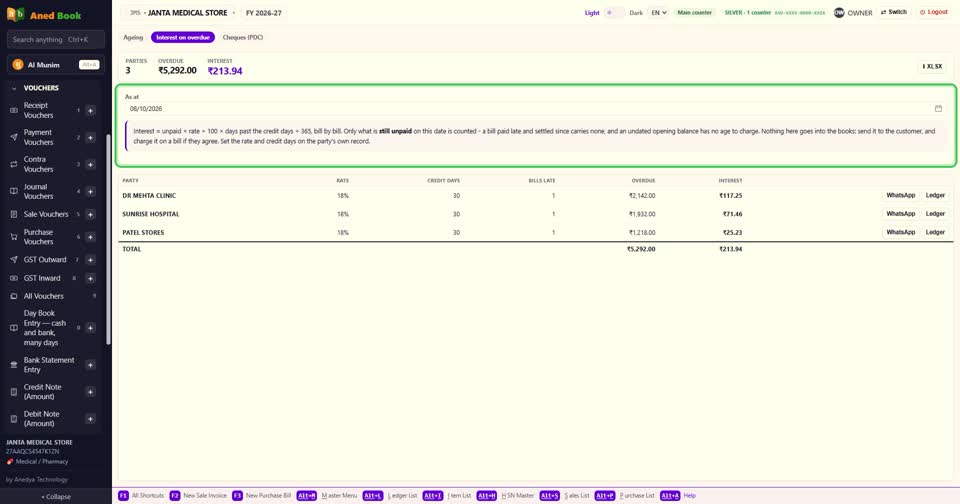Click plus icon beside GST Inward
Image resolution: width=960 pixels, height=504 pixels.
coord(90,278)
